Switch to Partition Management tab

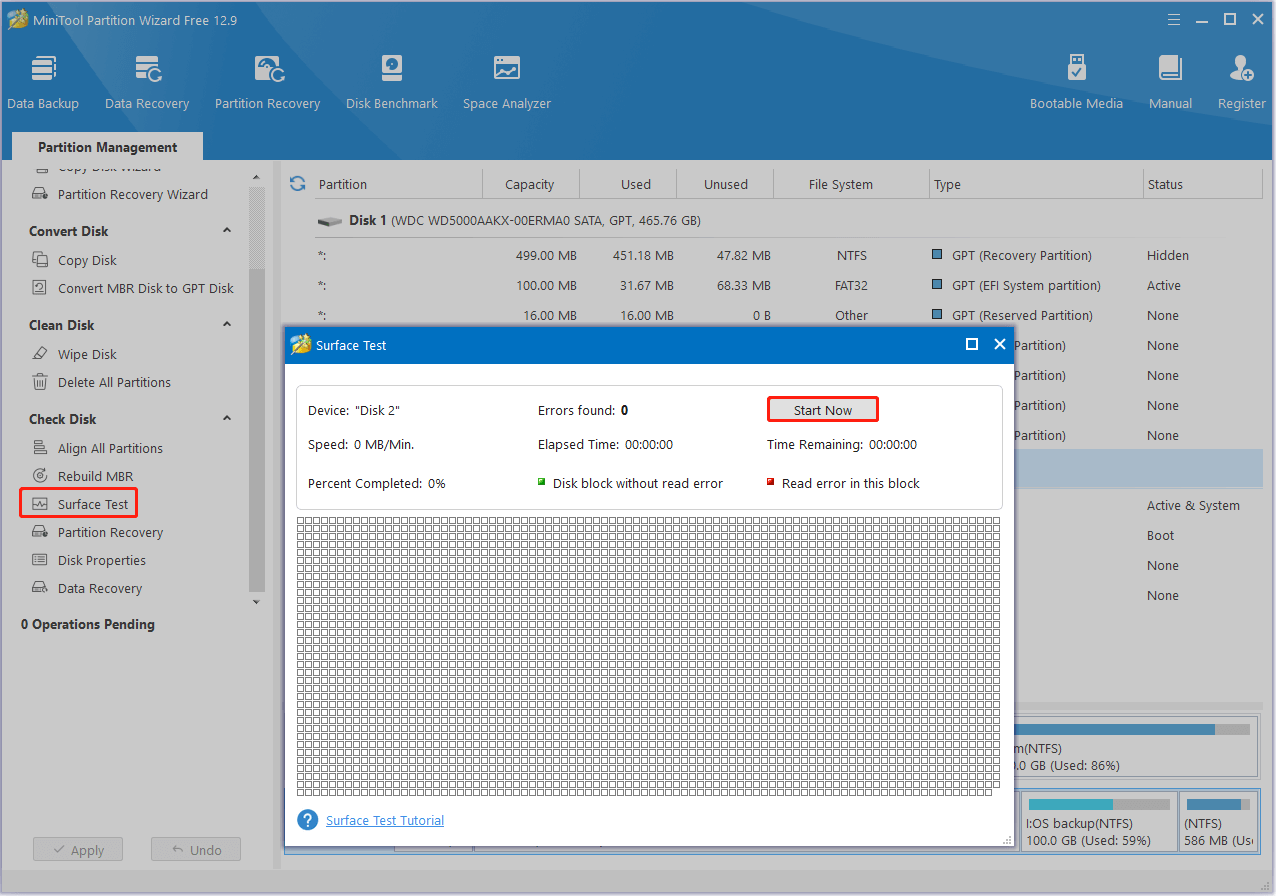point(108,147)
